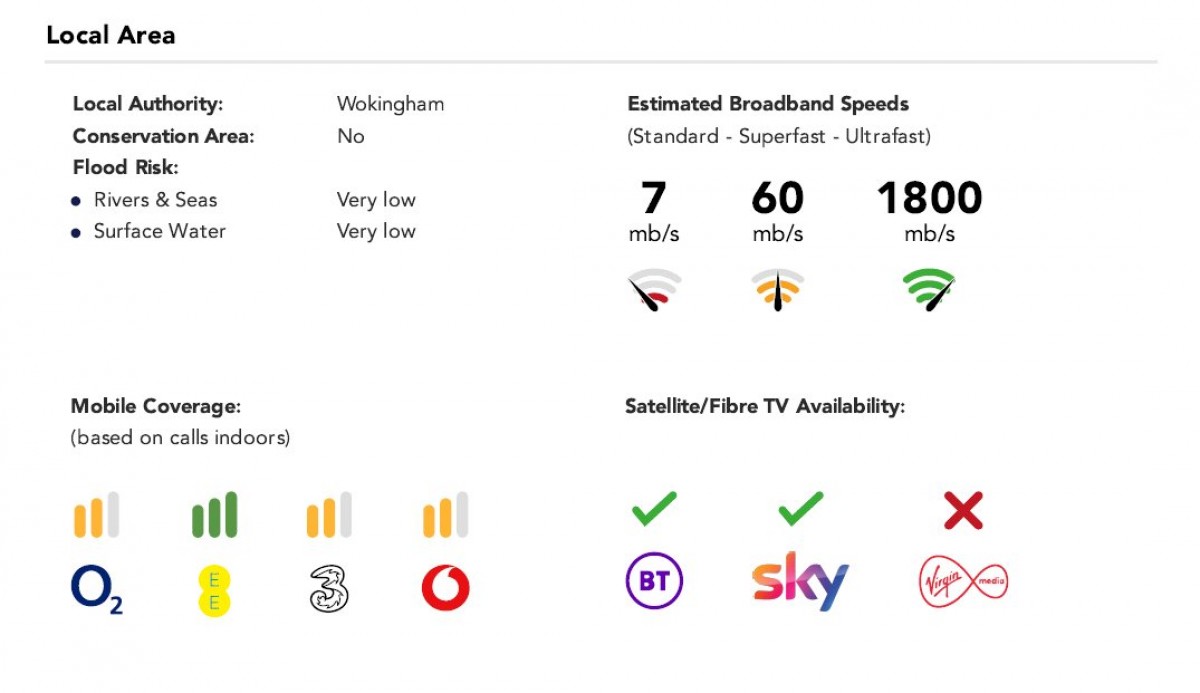The image size is (1200, 693).
Task: Click the green checkmark above Sky
Action: click(800, 509)
